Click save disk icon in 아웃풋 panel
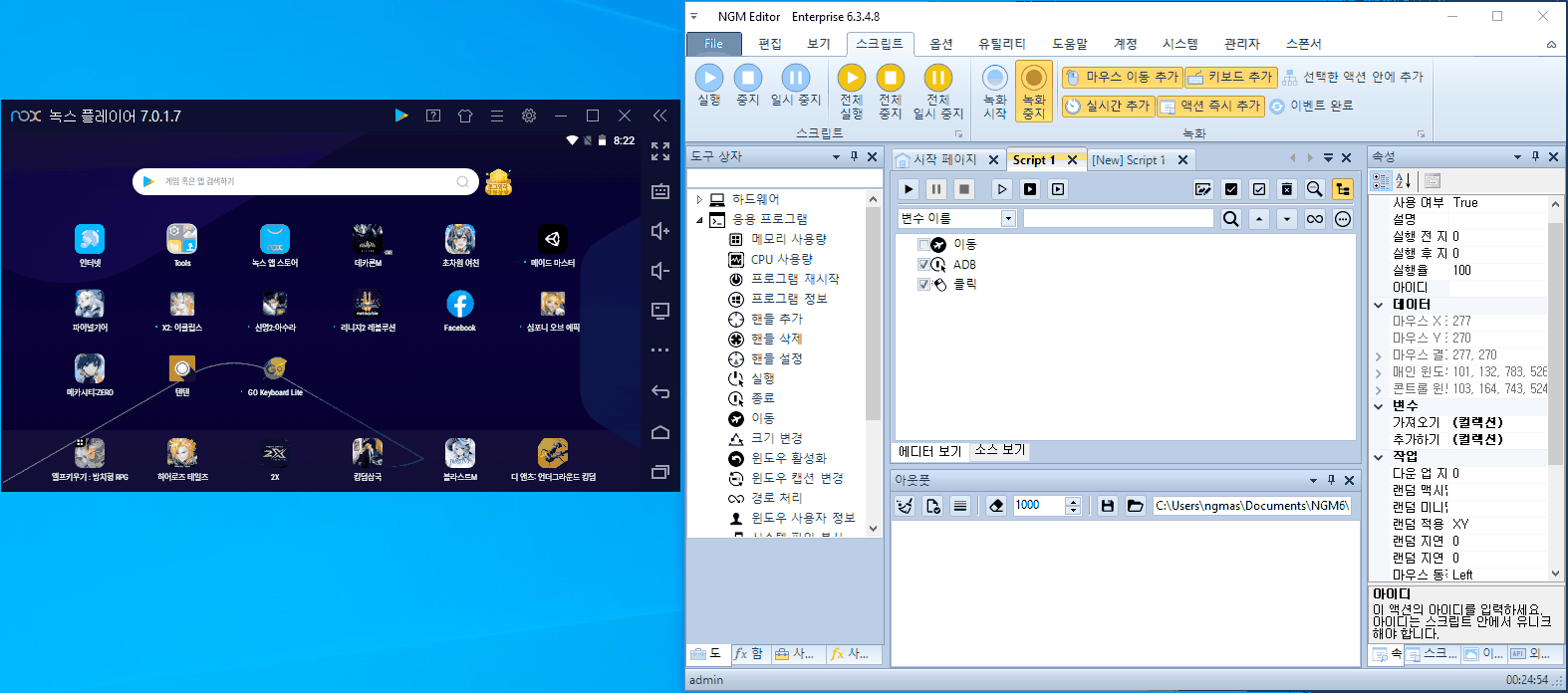The image size is (1568, 693). coord(1107,506)
